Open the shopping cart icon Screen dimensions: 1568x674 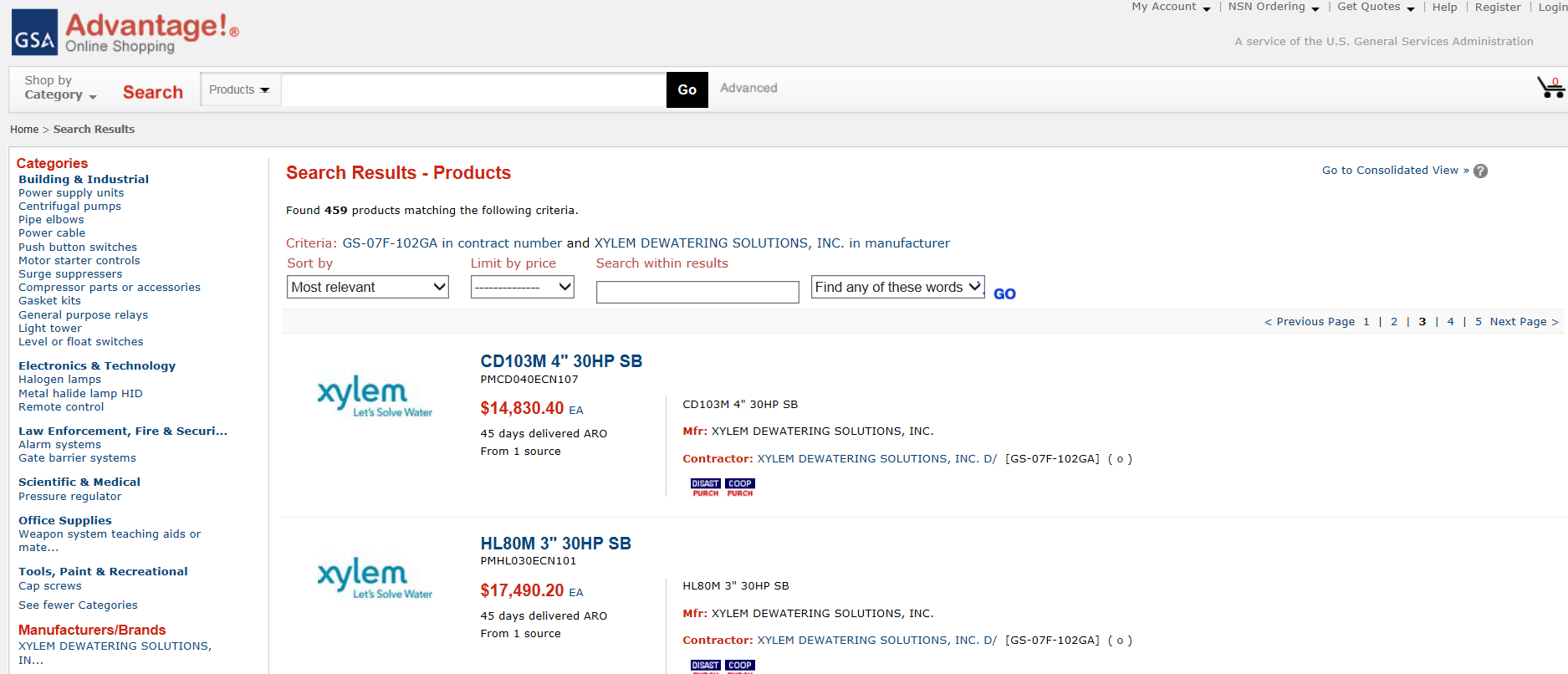click(x=1550, y=87)
